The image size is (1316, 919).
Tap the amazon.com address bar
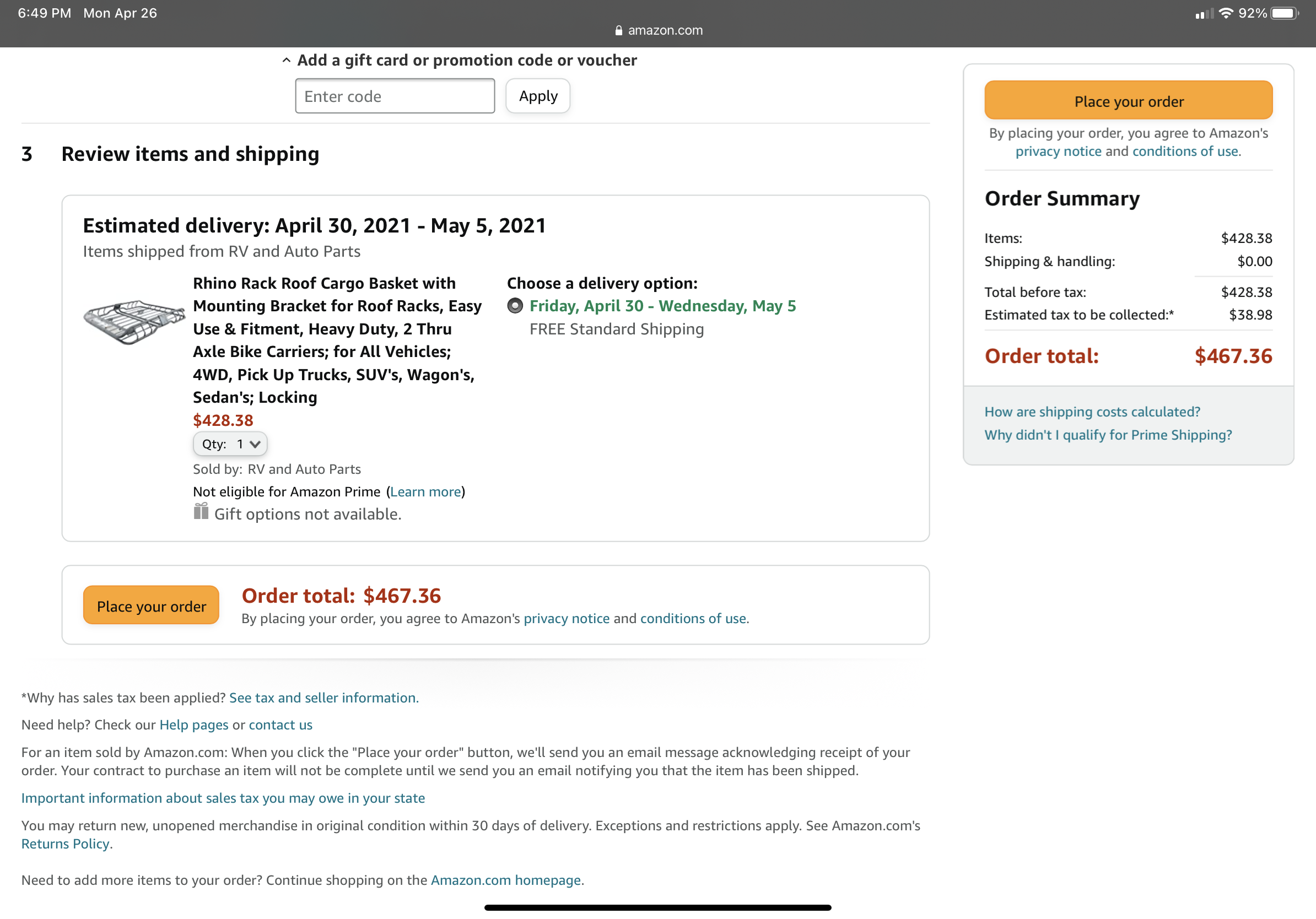(658, 30)
